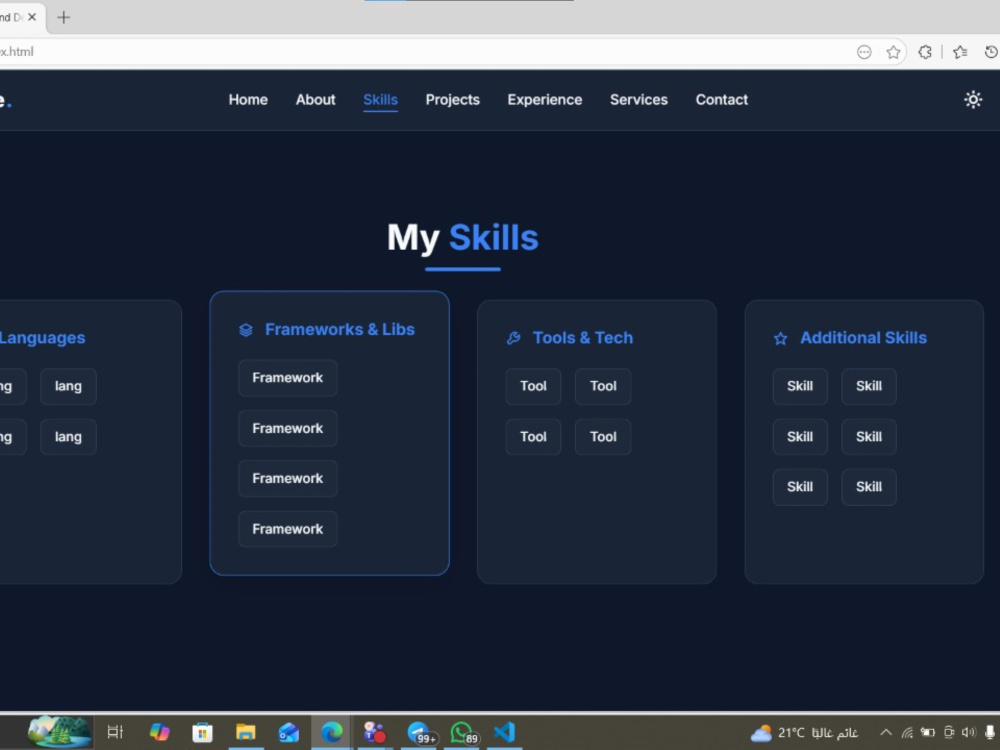Click the microphone tray icon
This screenshot has width=1000, height=750.
990,732
